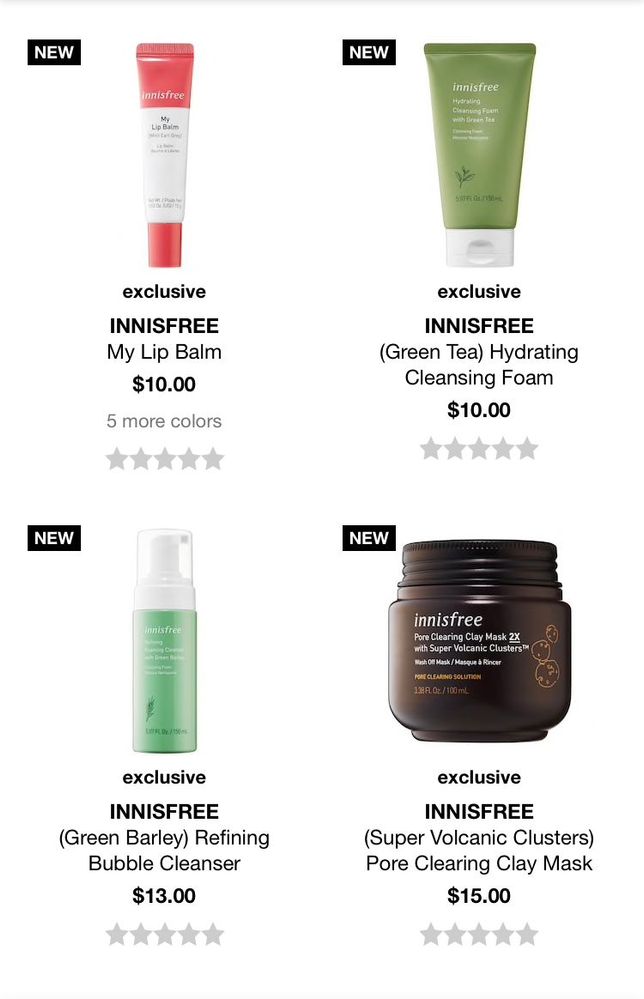Click the NEW badge on Bubble Cleanser
This screenshot has height=999, width=644.
click(54, 538)
